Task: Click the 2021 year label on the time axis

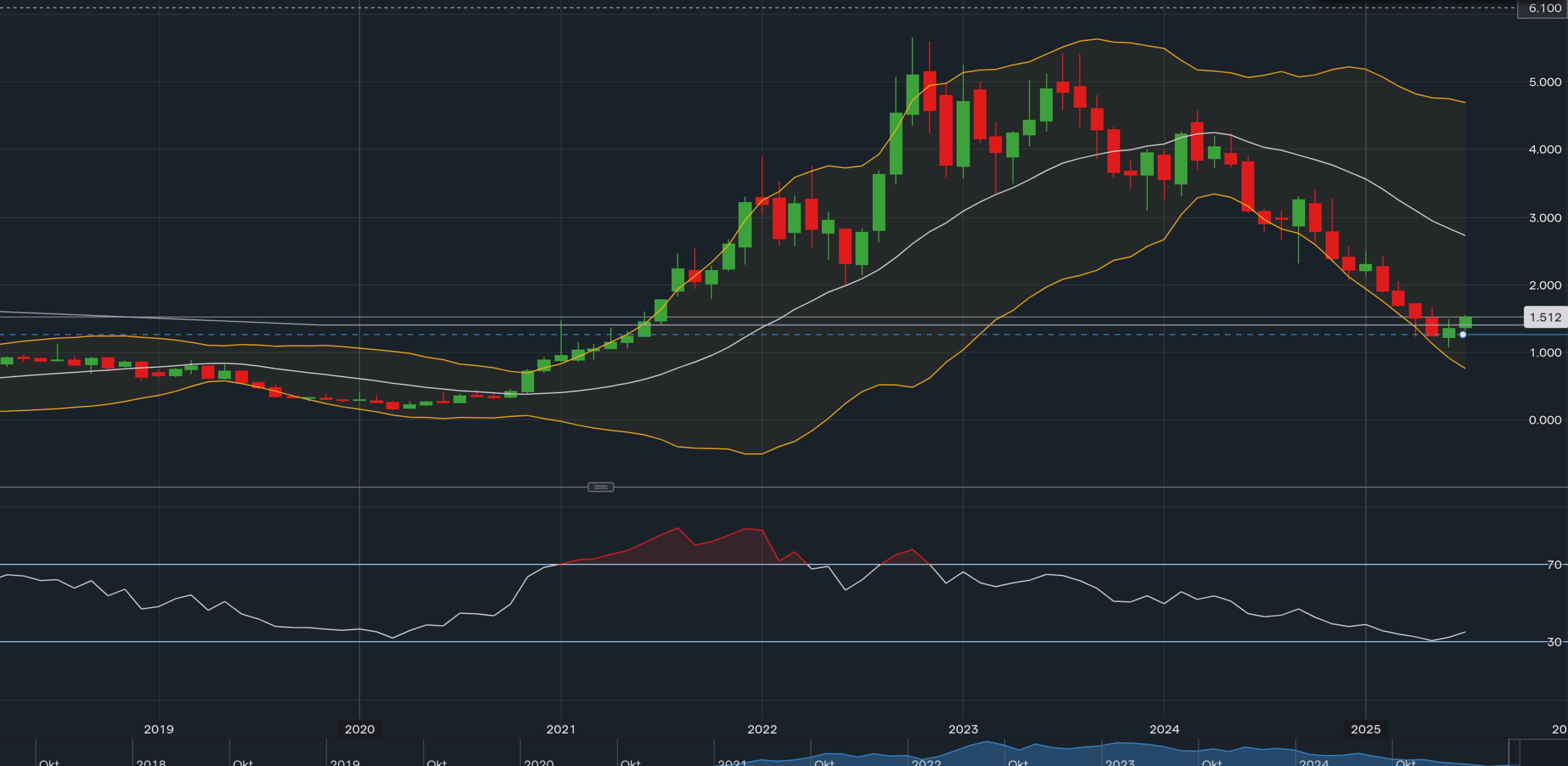Action: pyautogui.click(x=560, y=729)
